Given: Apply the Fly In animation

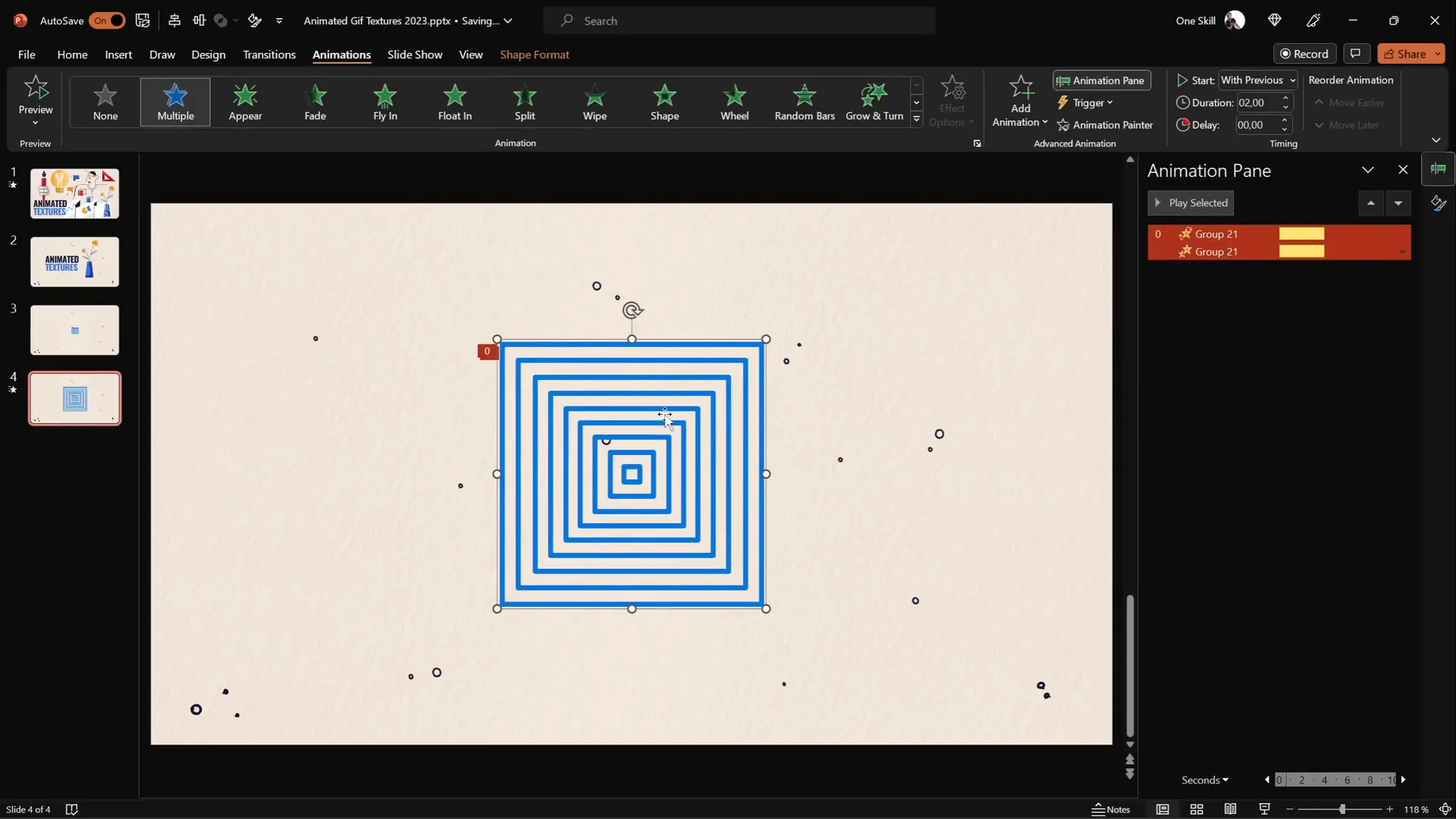Looking at the screenshot, I should 385,102.
